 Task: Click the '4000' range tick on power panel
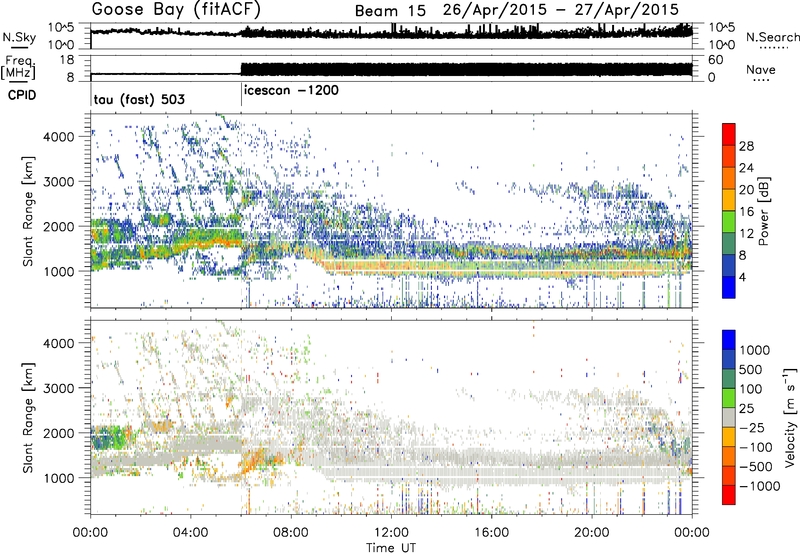[x=59, y=137]
